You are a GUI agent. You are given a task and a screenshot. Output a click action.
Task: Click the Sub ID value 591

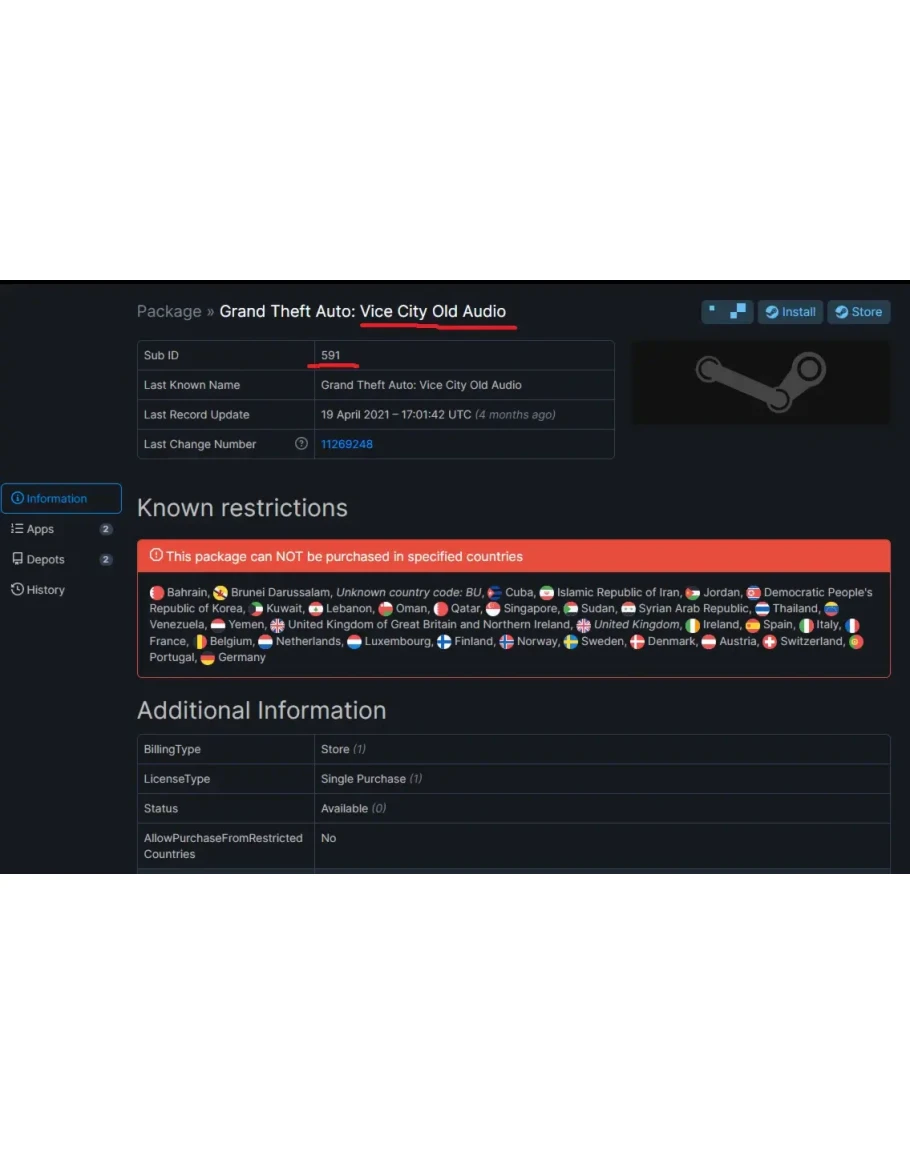point(330,356)
